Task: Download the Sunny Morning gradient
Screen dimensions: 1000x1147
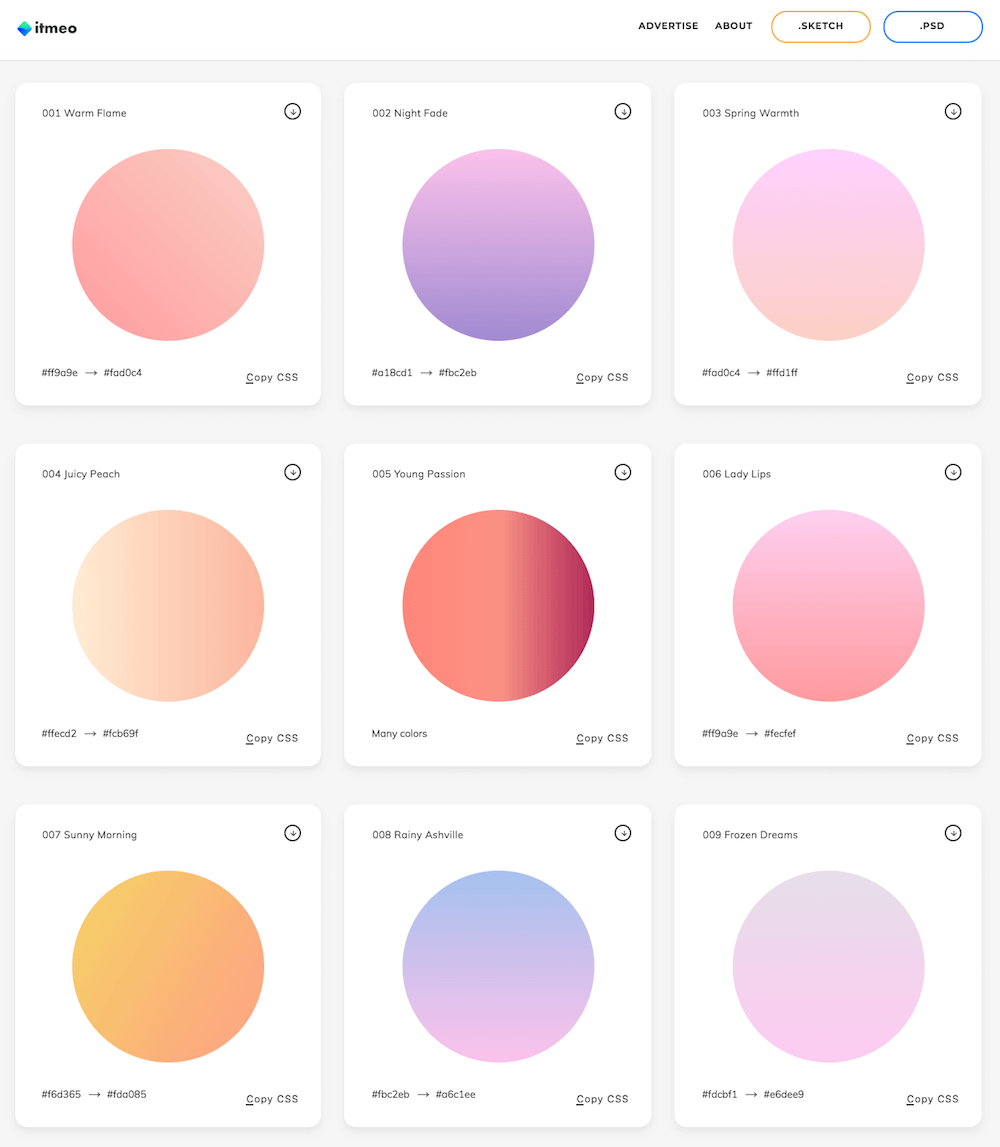Action: 293,832
